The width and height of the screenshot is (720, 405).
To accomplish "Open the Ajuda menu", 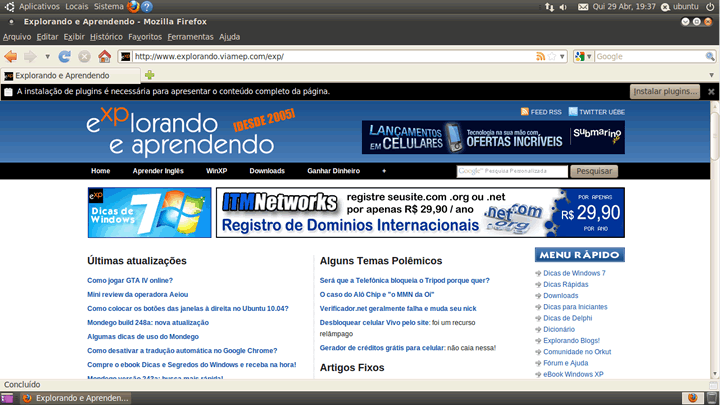I will tap(229, 37).
